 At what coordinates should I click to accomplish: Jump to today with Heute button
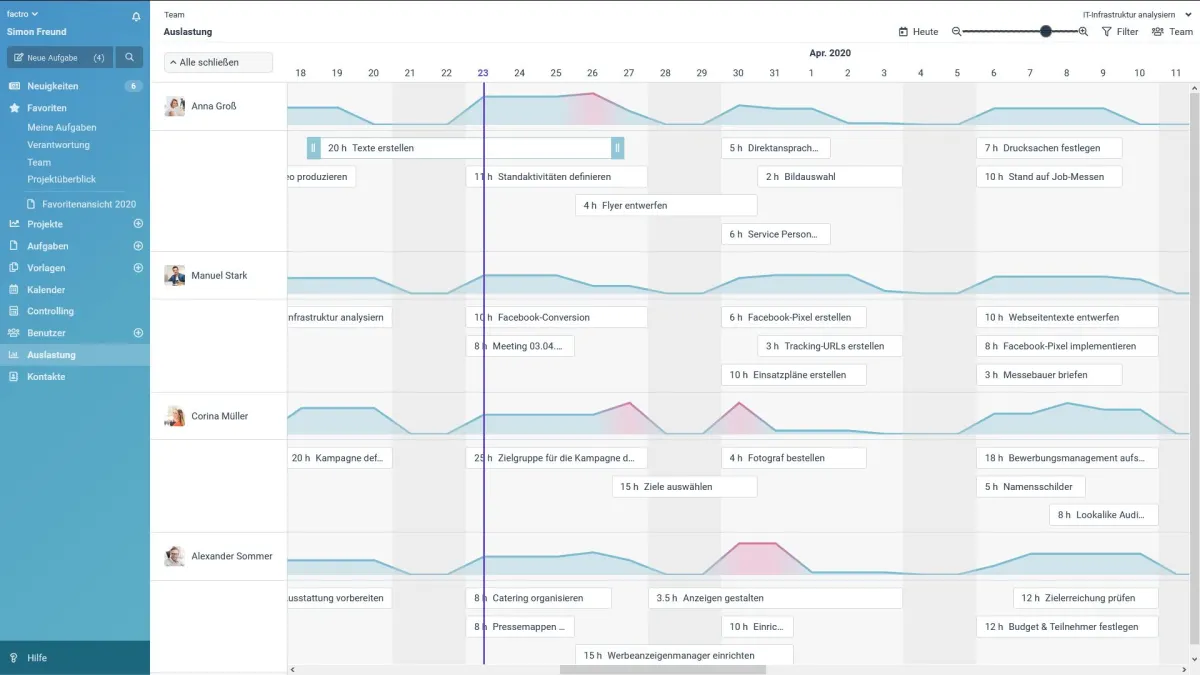(918, 32)
